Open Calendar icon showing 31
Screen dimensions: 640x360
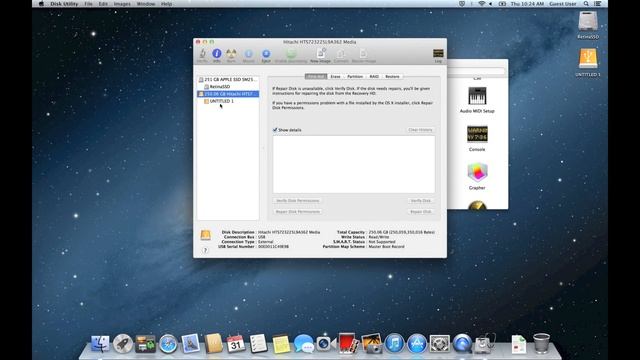(236, 344)
